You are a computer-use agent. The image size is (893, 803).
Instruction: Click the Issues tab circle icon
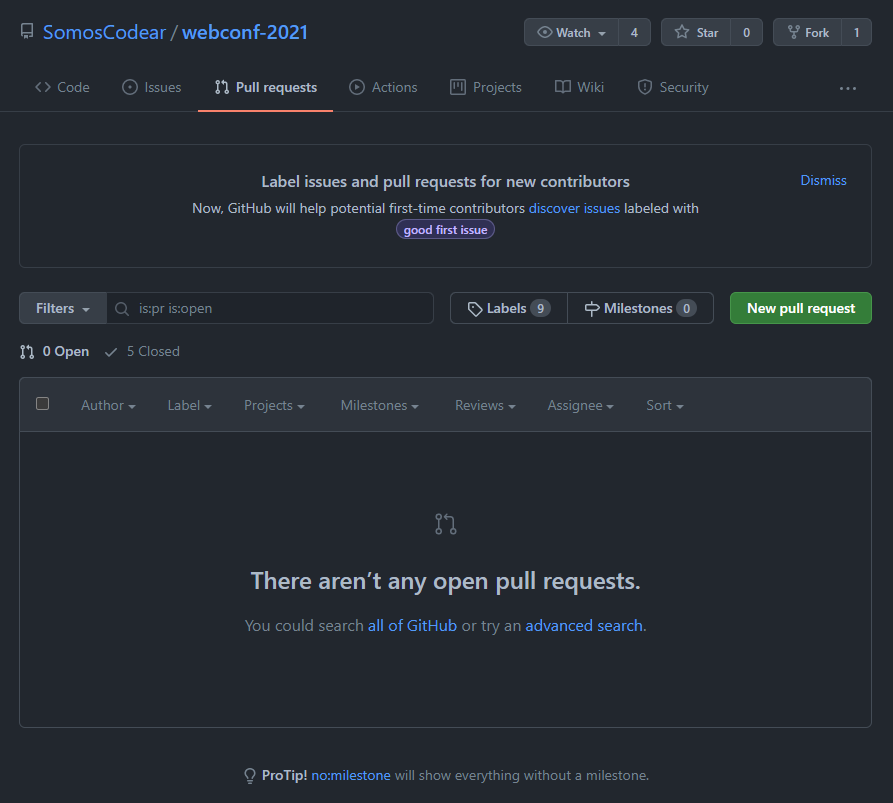coord(130,87)
